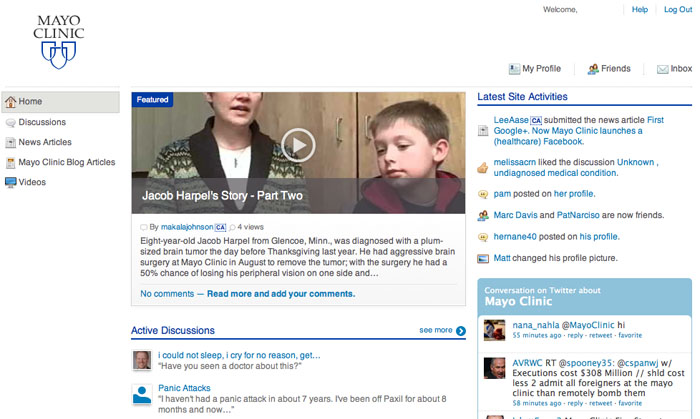Click AVRWC's Twitter avatar
This screenshot has width=700, height=419.
point(495,368)
